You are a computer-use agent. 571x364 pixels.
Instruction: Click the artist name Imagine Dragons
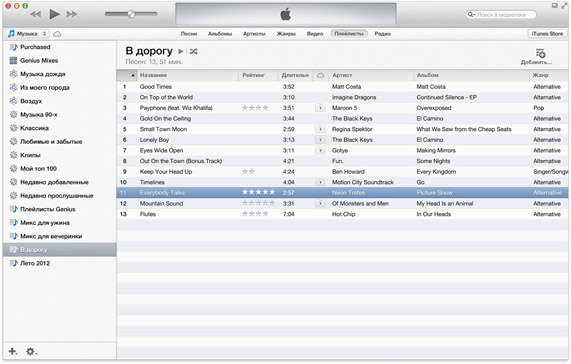(x=354, y=98)
